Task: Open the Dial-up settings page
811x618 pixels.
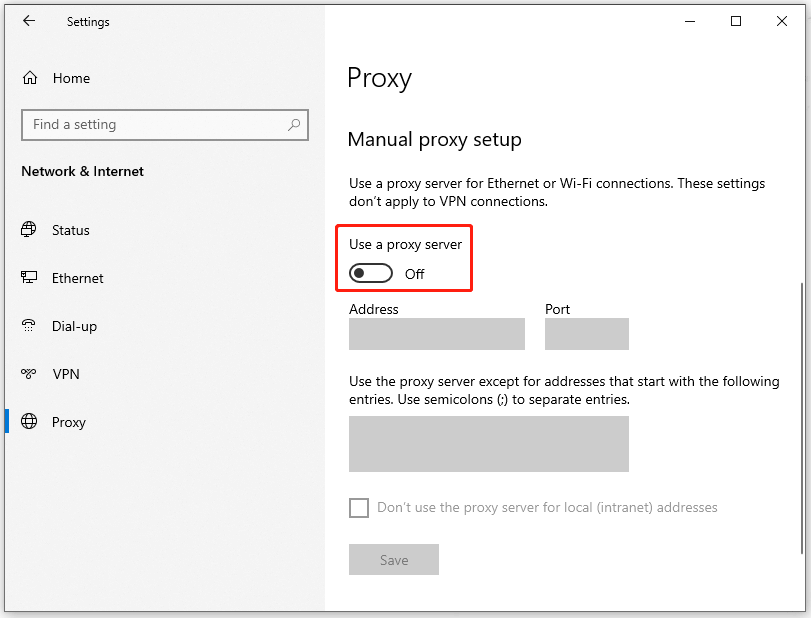Action: click(x=74, y=326)
